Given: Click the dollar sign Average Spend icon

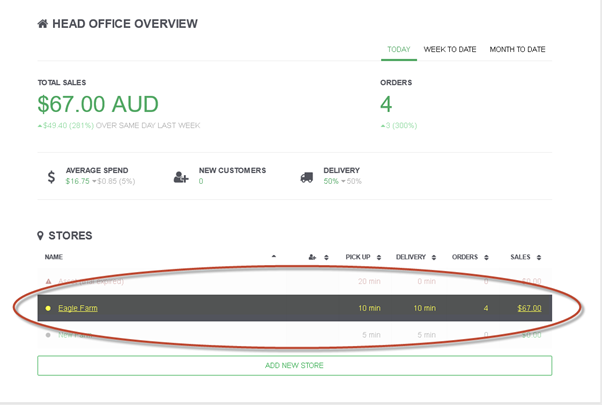Looking at the screenshot, I should 51,177.
